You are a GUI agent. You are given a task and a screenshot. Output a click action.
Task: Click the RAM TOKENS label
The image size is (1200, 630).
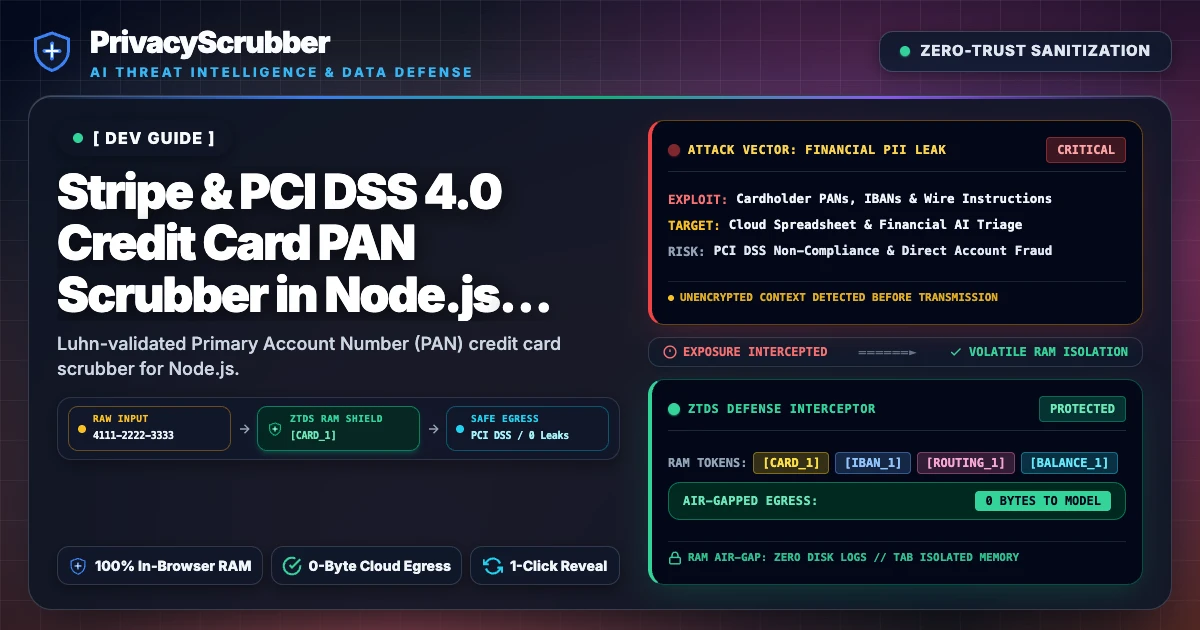click(x=706, y=463)
